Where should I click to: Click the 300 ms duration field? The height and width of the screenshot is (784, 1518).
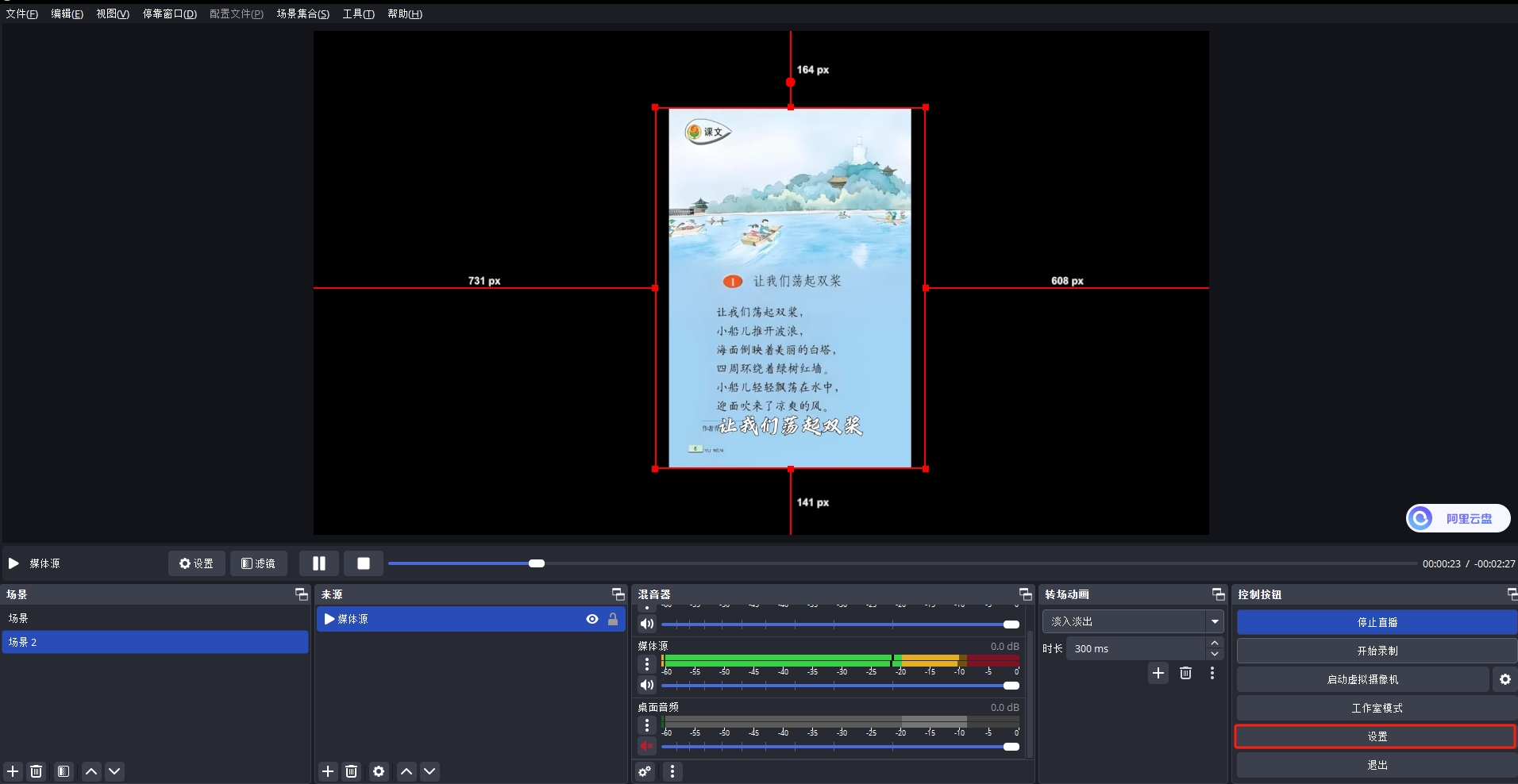1135,648
